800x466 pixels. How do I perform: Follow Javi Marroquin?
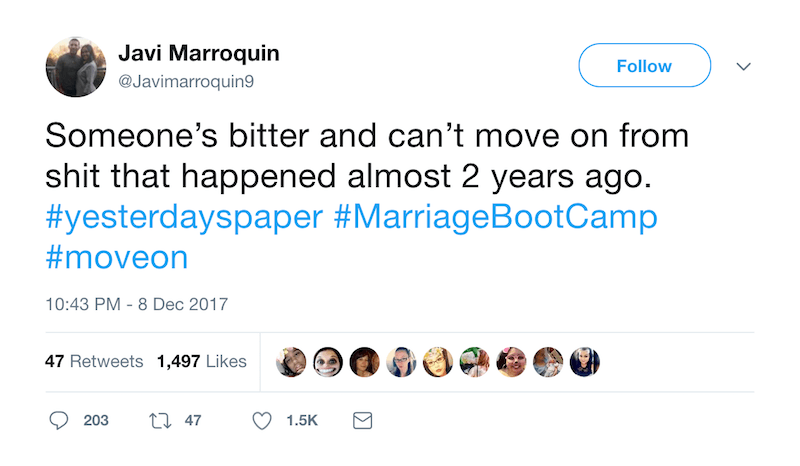644,66
